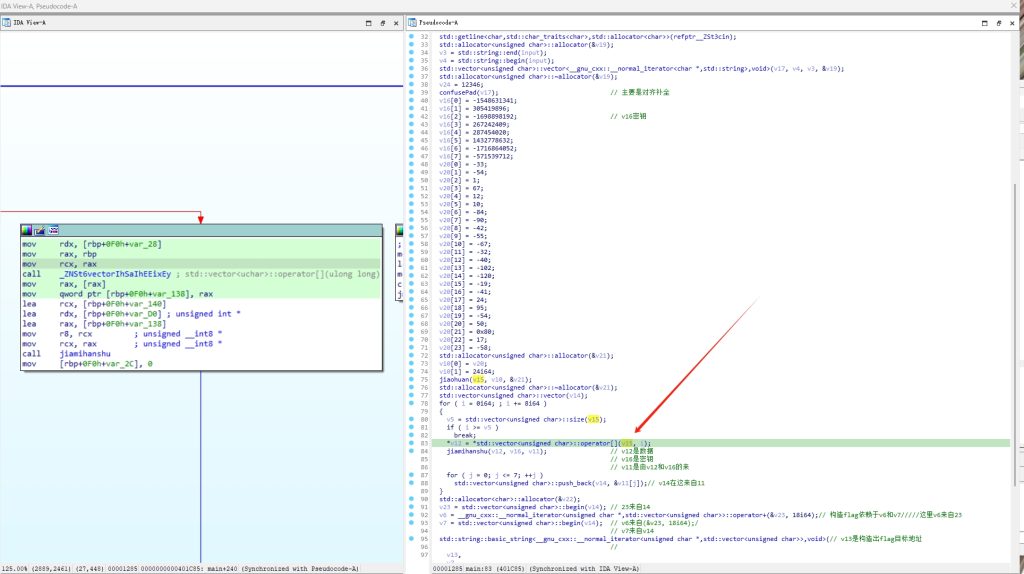1024x574 pixels.
Task: Click the std::getline call on line 32
Action: click(587, 37)
